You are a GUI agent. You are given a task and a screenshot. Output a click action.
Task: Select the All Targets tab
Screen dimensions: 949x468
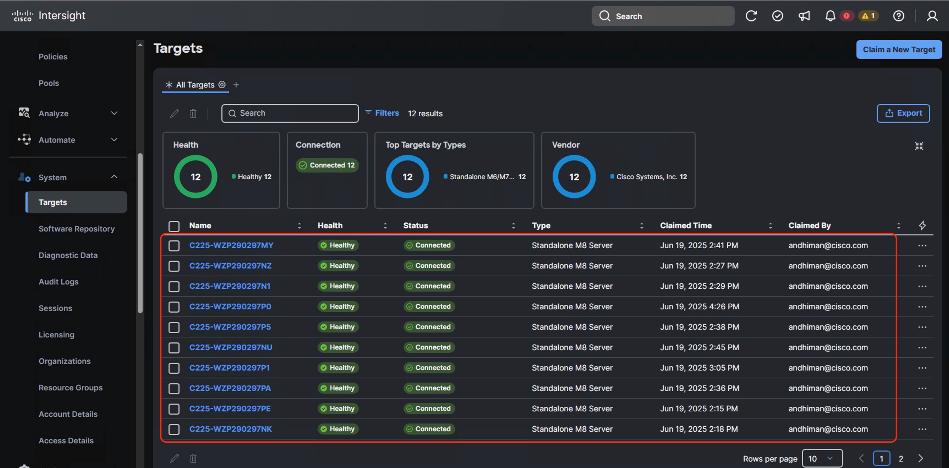point(195,85)
